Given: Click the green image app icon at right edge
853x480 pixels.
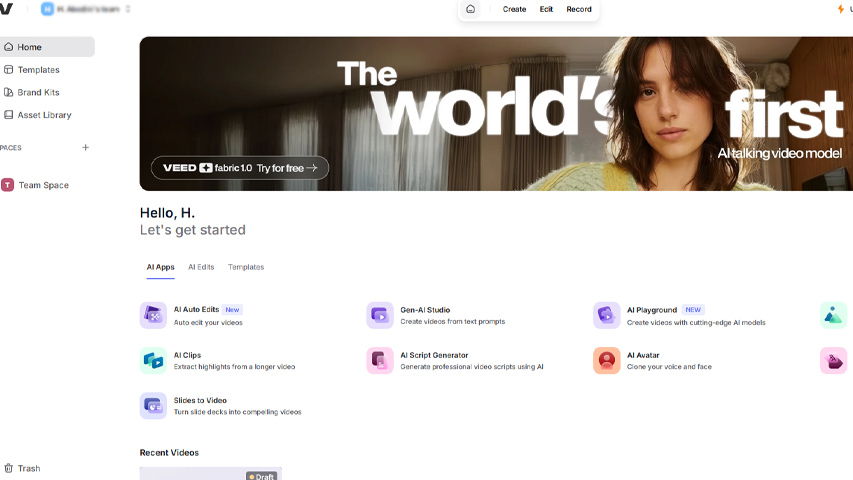Looking at the screenshot, I should [833, 315].
